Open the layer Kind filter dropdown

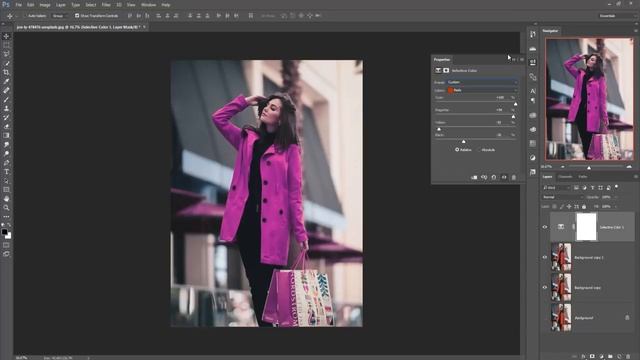(556, 188)
